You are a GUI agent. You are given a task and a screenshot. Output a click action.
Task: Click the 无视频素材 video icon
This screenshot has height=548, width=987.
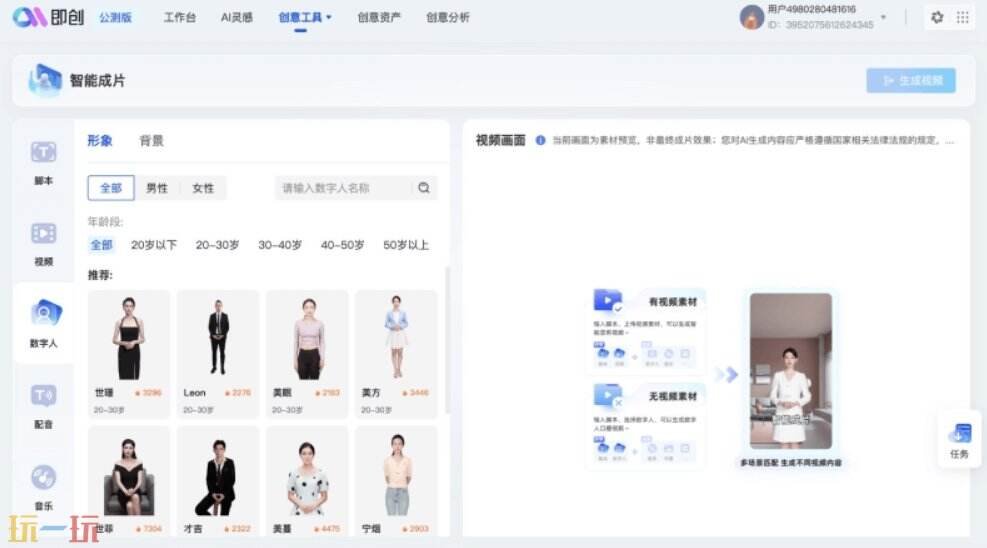click(x=607, y=395)
